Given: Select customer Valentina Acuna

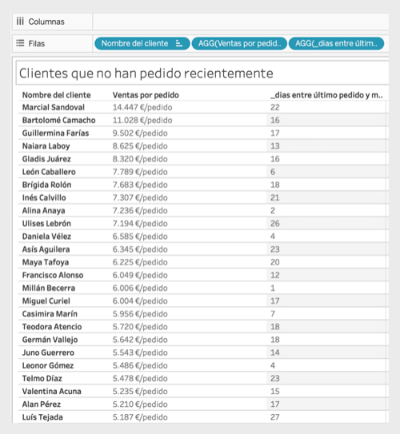Looking at the screenshot, I should (x=52, y=391).
